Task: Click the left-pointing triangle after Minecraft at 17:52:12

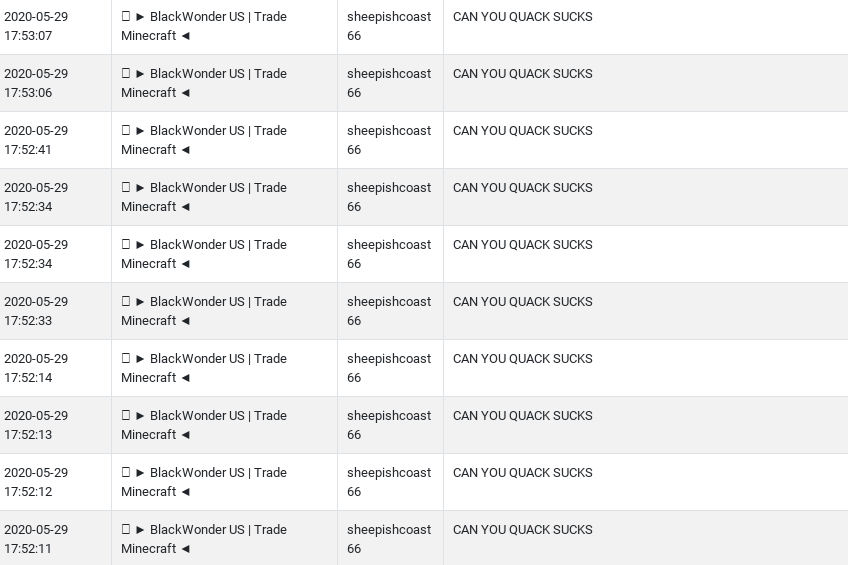Action: [186, 491]
